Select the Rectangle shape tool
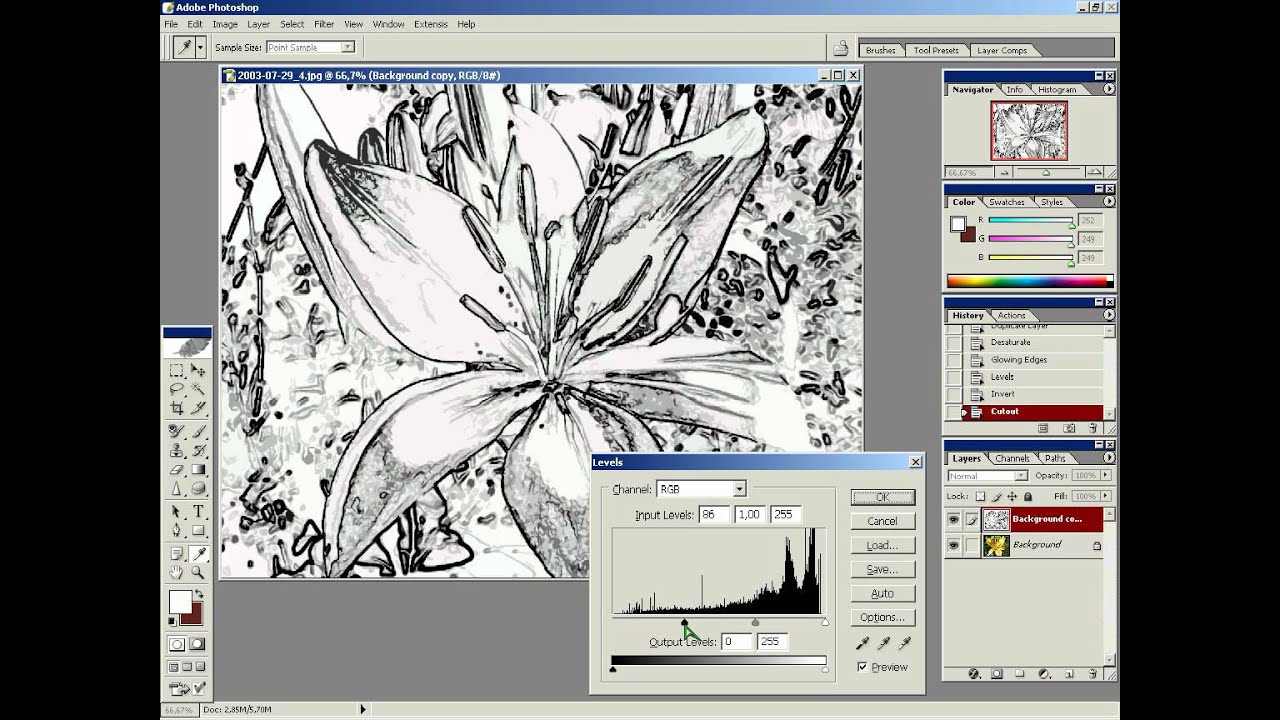 tap(198, 530)
